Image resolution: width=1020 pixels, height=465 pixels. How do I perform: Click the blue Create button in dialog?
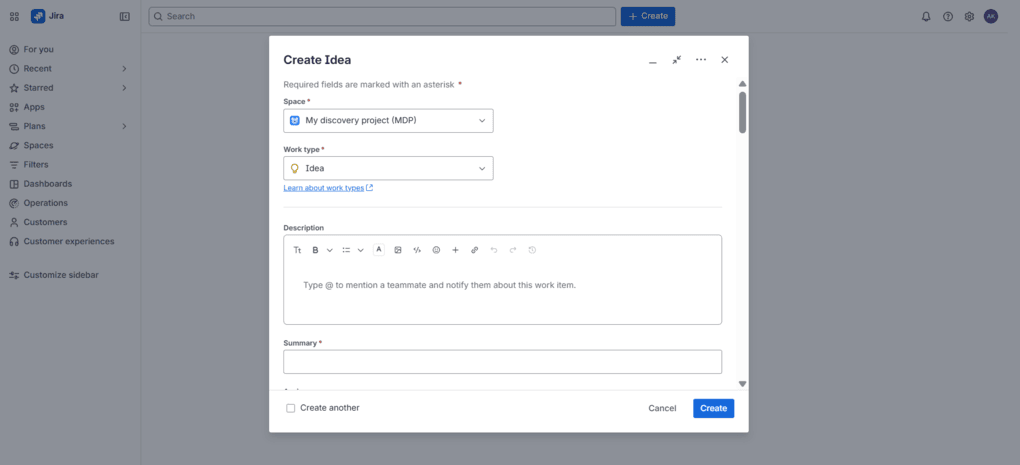point(714,408)
